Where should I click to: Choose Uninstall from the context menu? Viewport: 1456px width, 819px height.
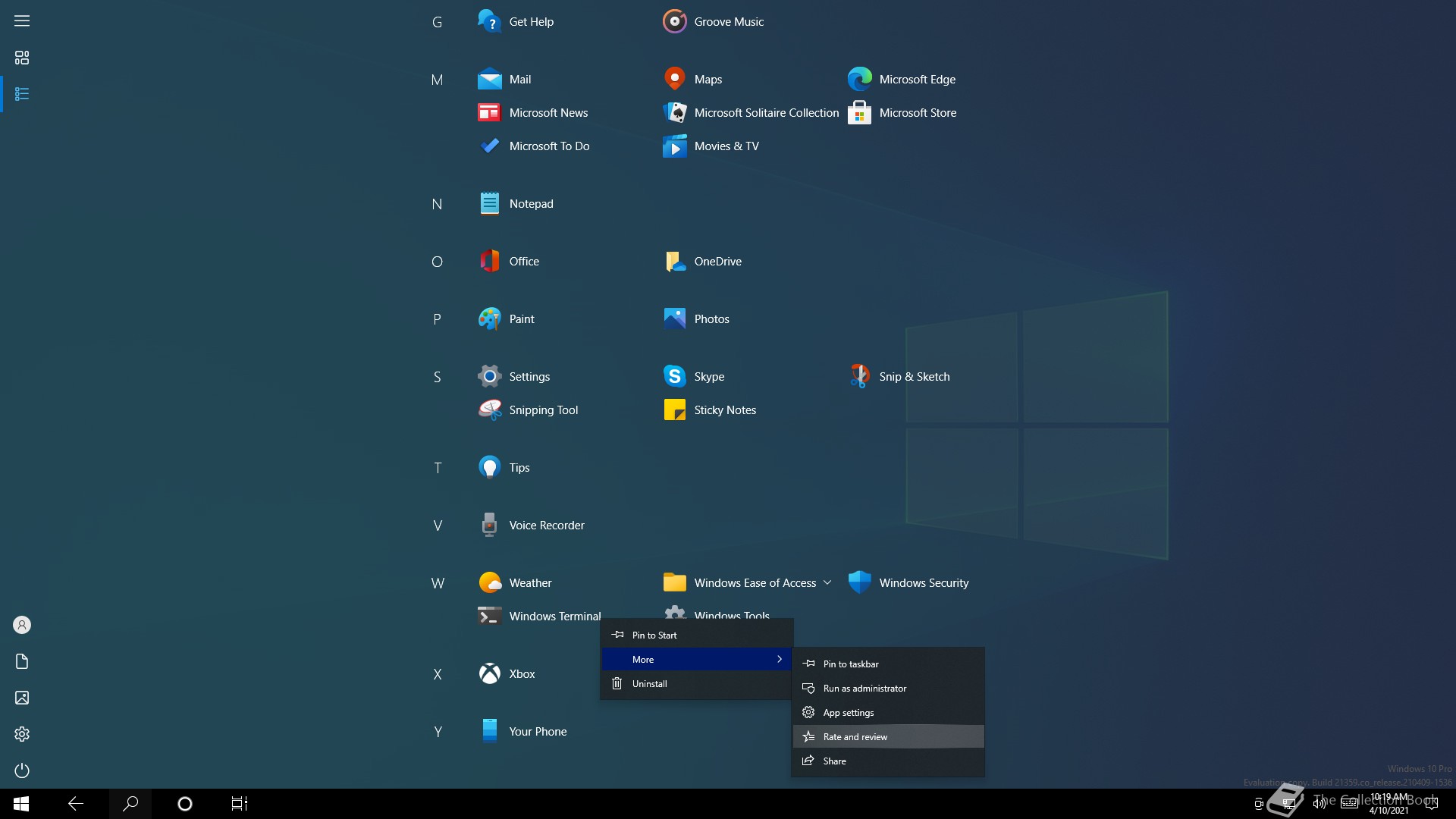point(696,683)
